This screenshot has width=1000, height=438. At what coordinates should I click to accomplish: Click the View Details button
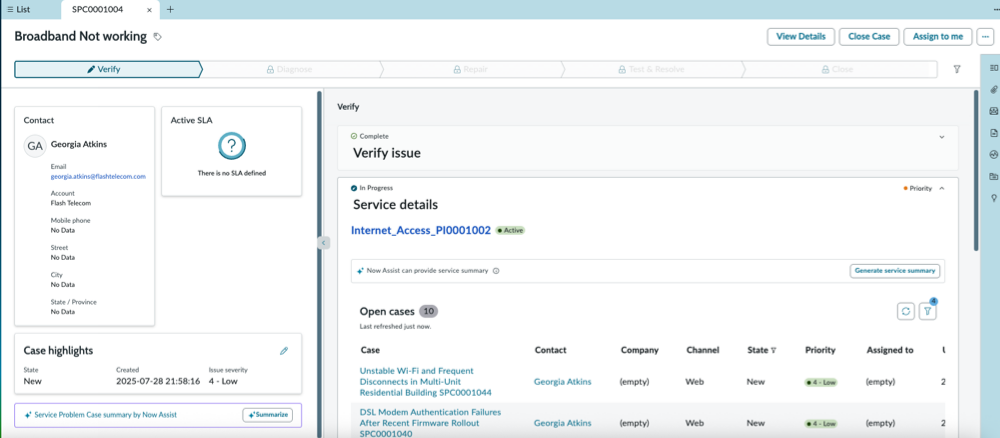point(800,36)
